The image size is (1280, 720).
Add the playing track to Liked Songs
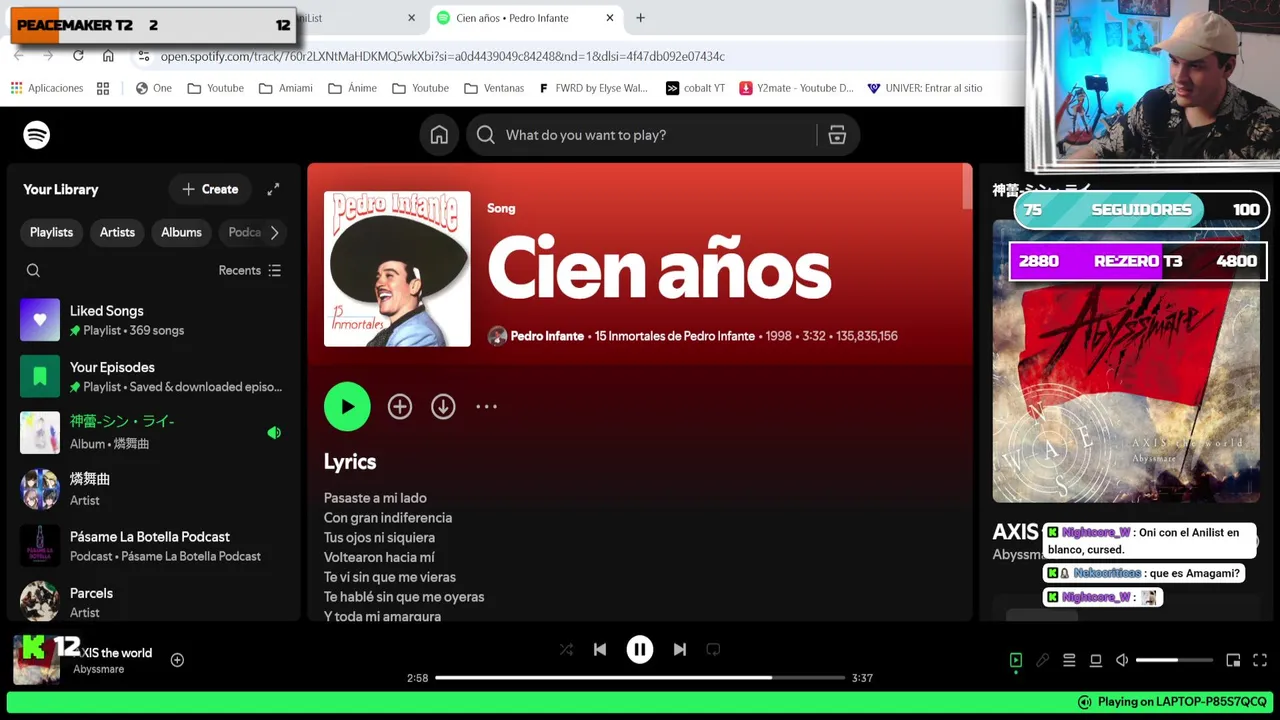tap(177, 660)
